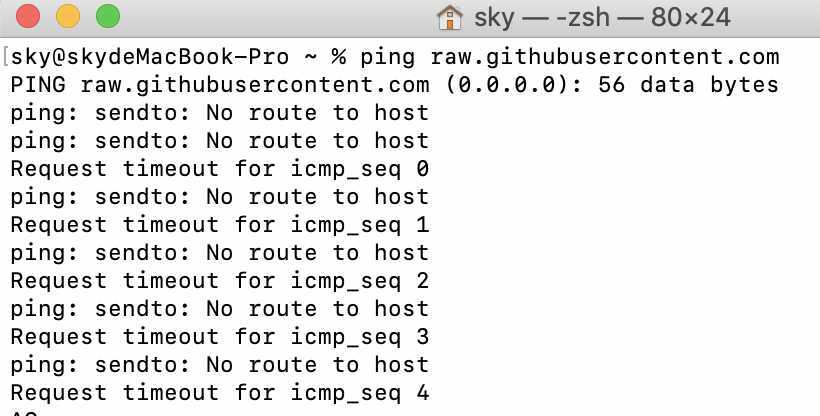Click the sendto error line above icmp_seq 4
This screenshot has width=820, height=416.
(219, 365)
